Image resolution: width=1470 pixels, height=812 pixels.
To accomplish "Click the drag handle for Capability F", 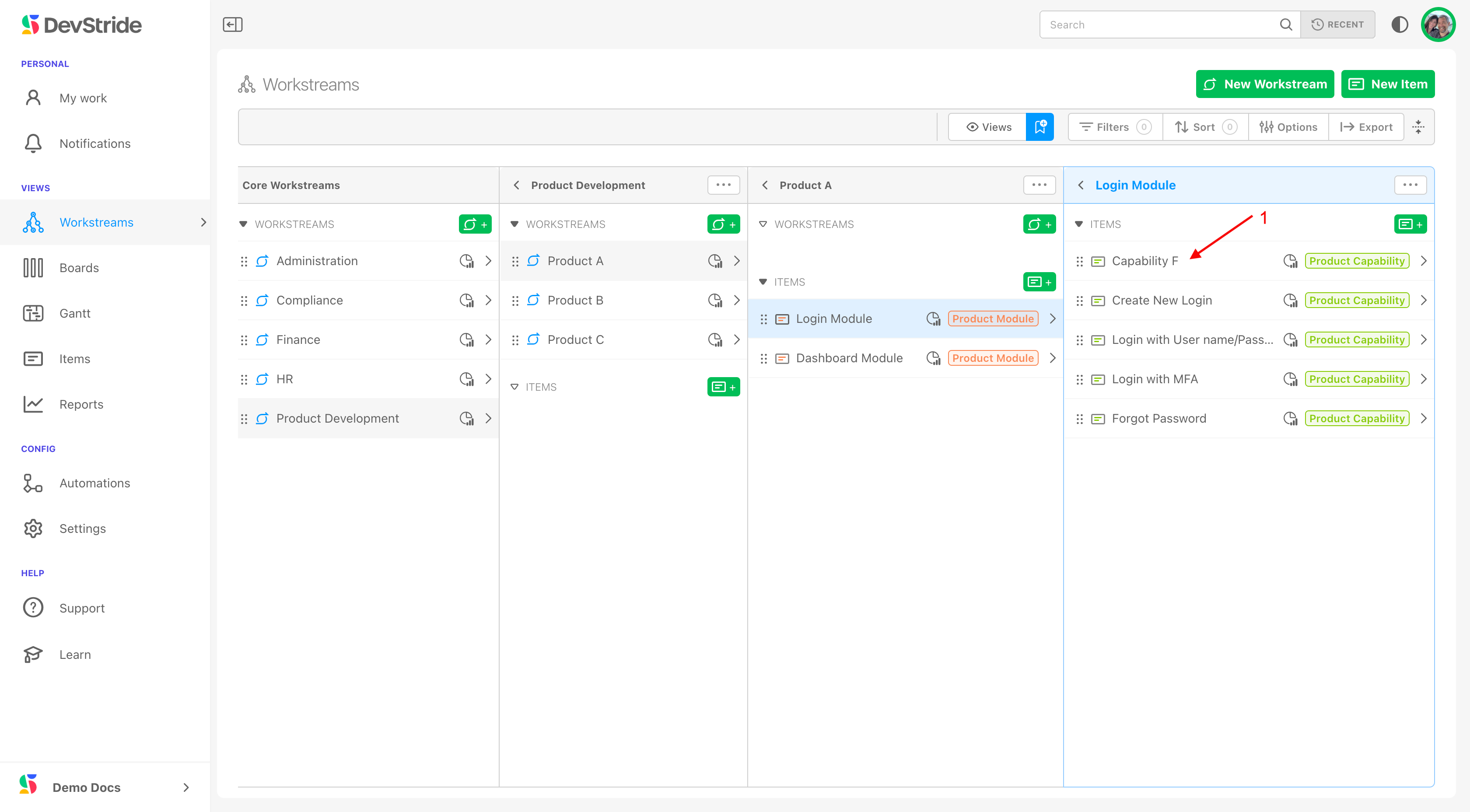I will [1079, 261].
